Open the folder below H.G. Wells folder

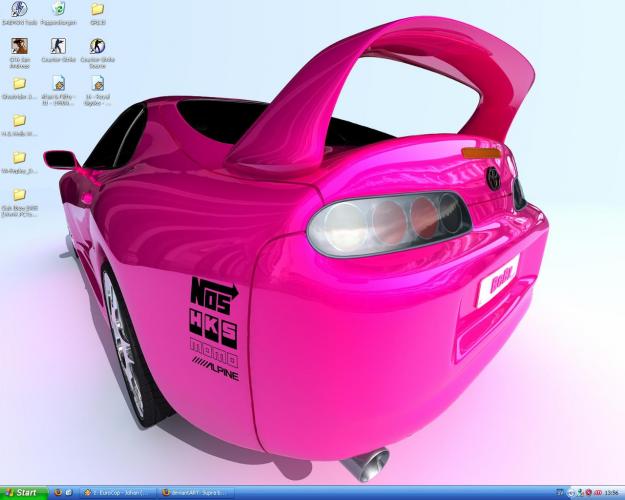click(19, 158)
